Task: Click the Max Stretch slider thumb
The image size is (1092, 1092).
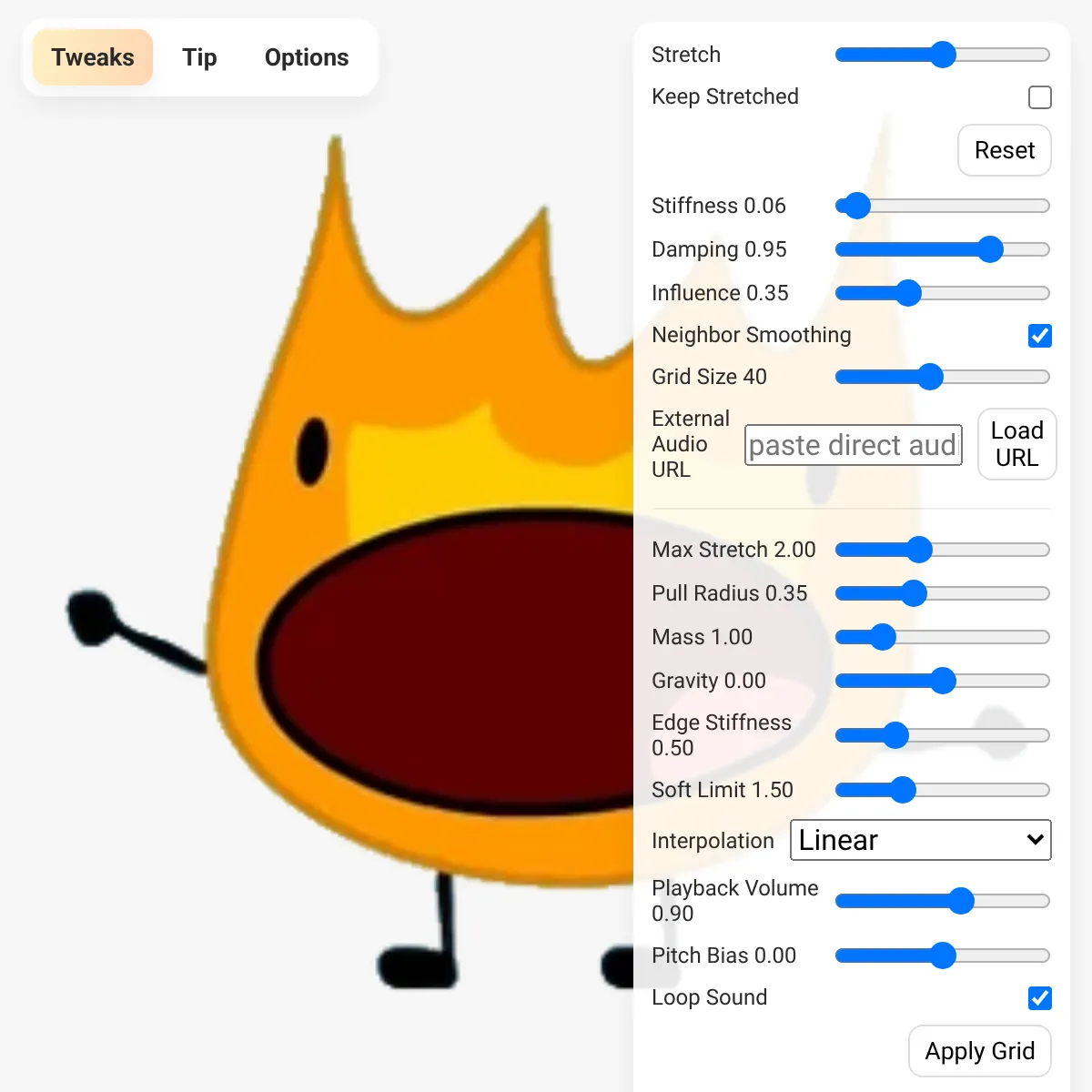Action: click(x=920, y=550)
